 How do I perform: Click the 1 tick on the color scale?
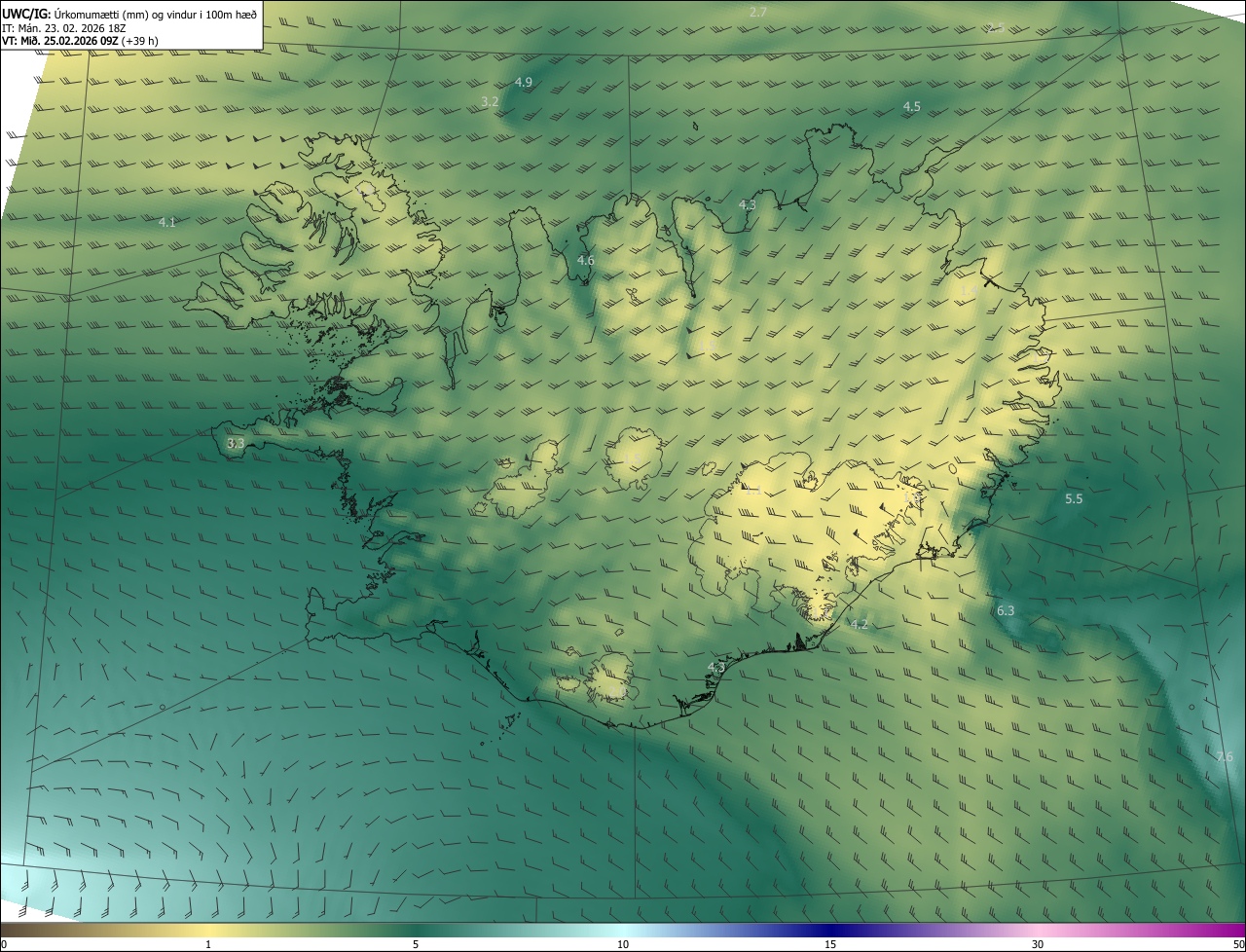(x=209, y=944)
